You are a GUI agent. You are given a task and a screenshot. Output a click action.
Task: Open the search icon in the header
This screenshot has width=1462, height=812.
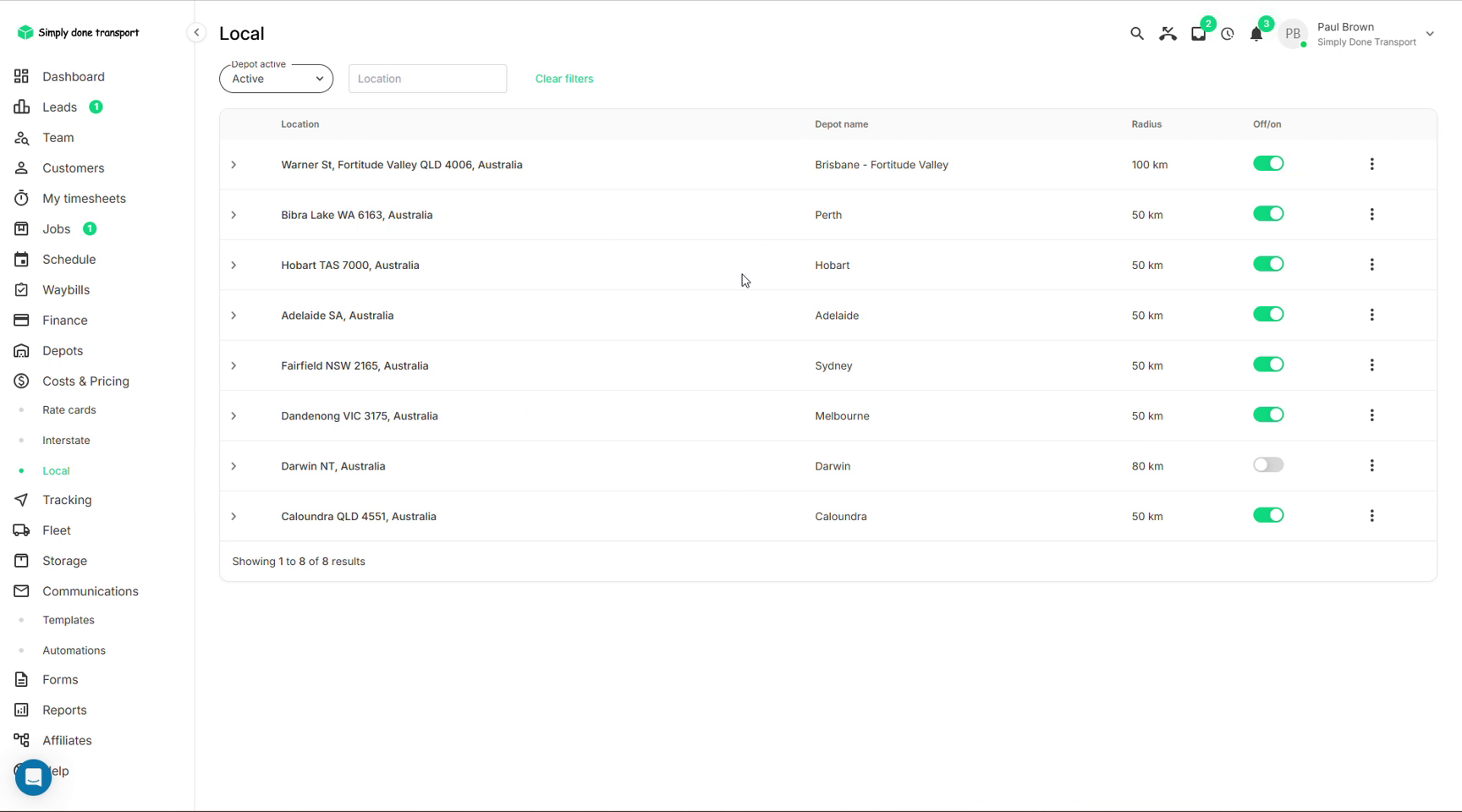tap(1136, 34)
